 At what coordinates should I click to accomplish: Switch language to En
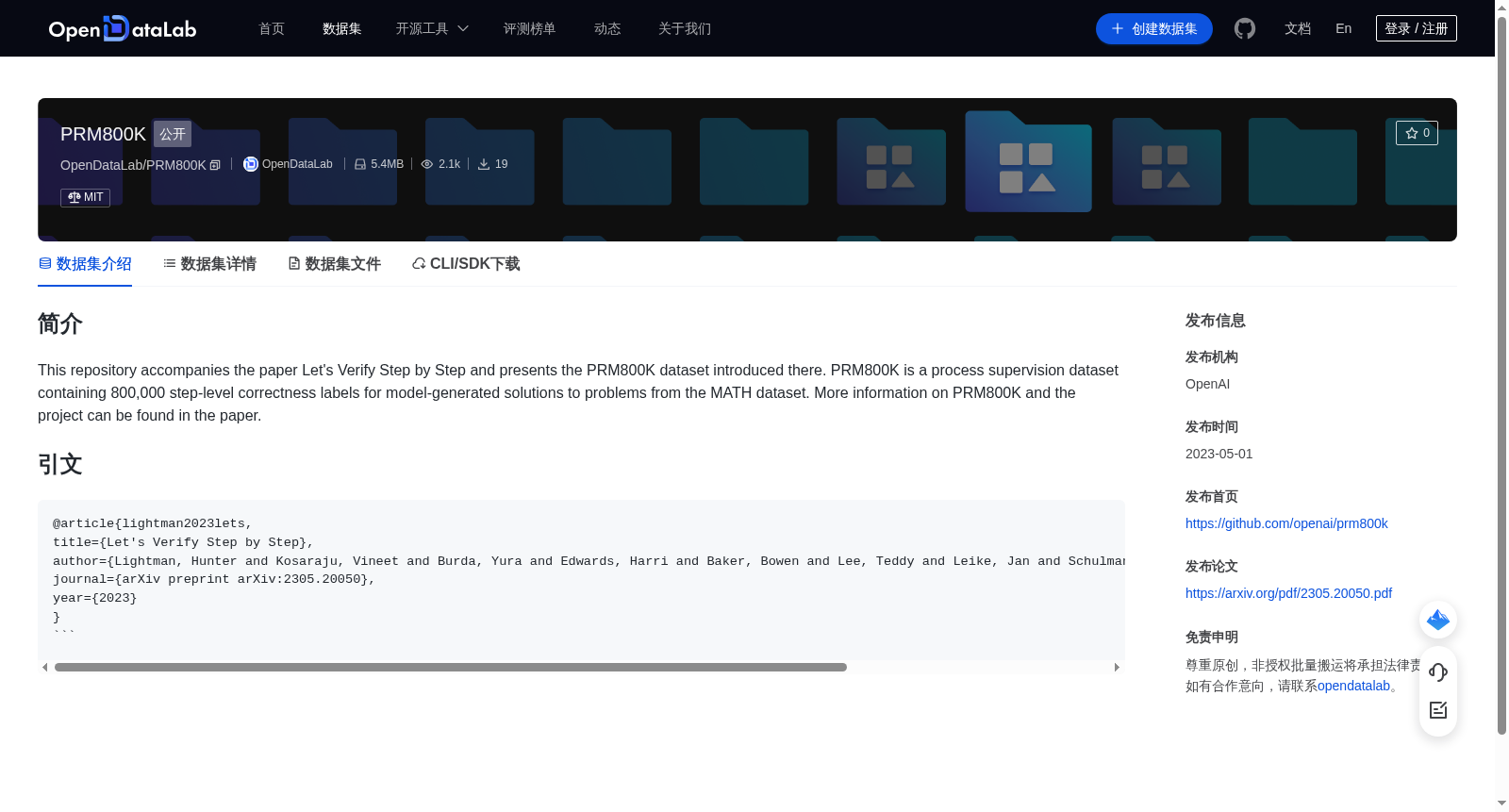coord(1344,28)
